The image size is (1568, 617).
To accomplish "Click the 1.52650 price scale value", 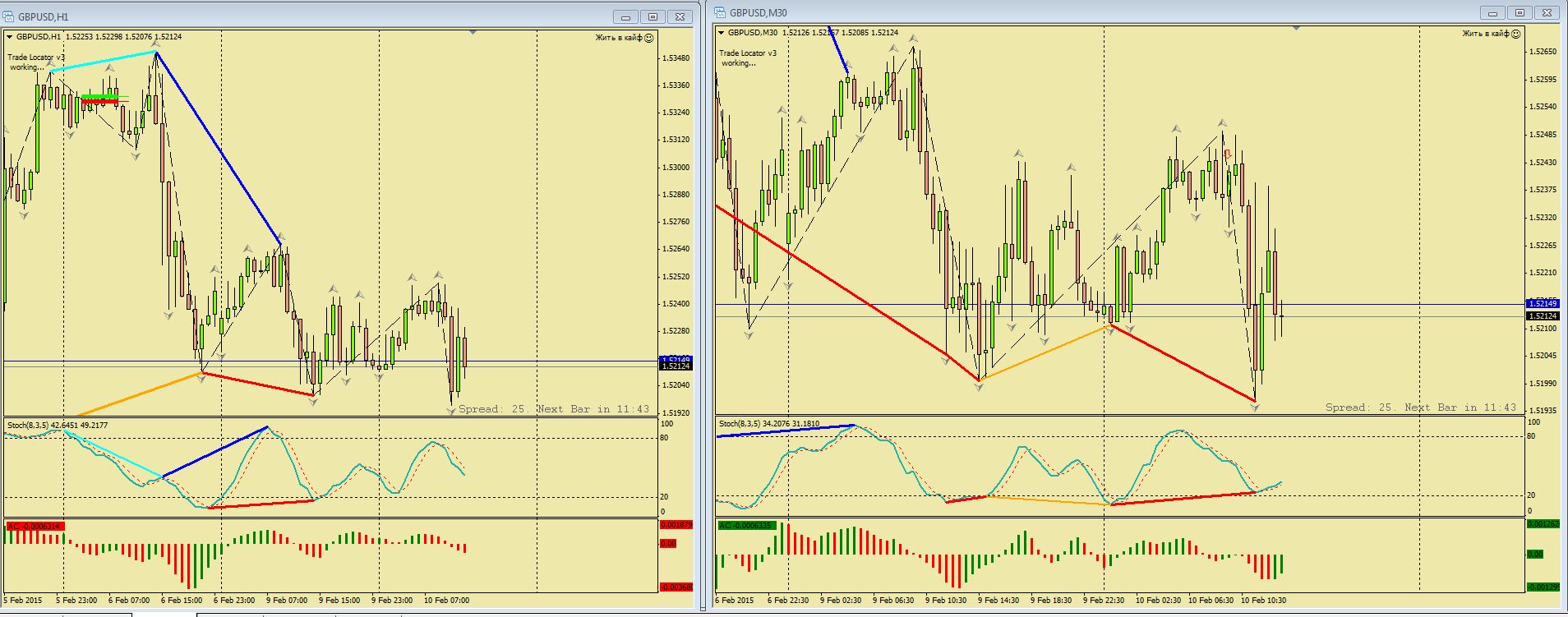I will [x=1543, y=52].
